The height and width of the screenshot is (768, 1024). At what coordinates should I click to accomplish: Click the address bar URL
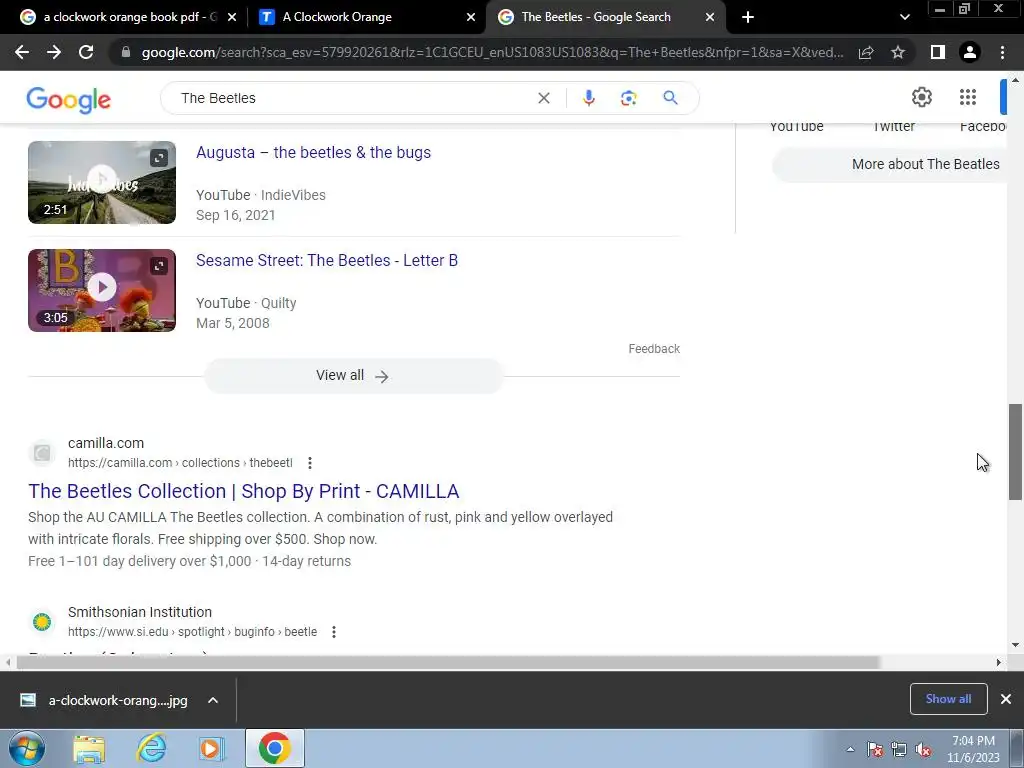tap(492, 52)
